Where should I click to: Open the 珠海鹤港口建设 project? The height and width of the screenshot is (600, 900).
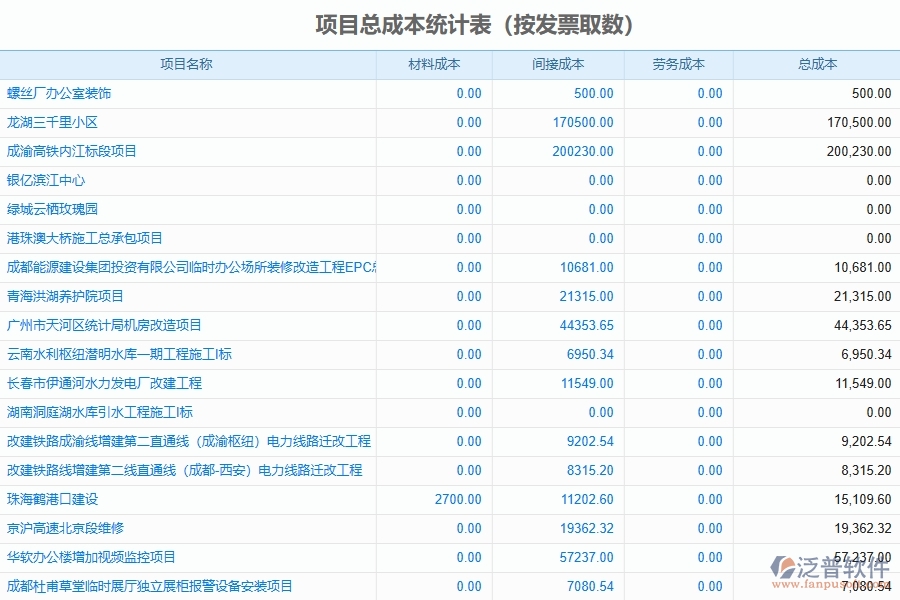click(x=52, y=499)
